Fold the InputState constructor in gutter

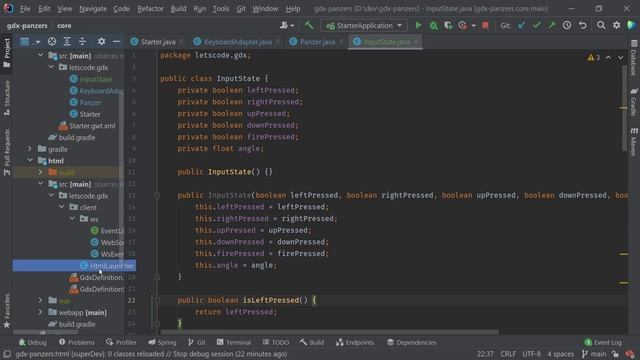(x=157, y=196)
